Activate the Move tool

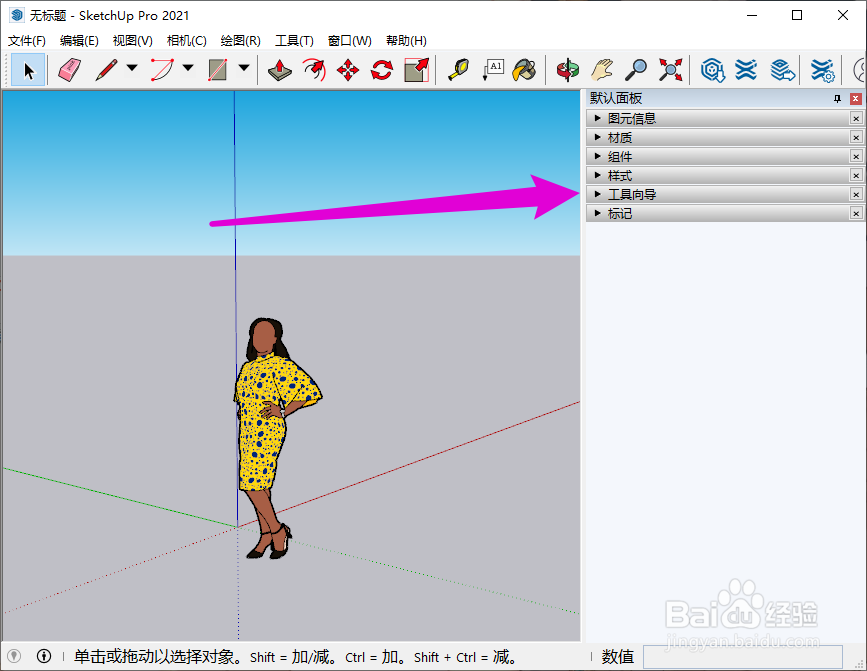348,69
